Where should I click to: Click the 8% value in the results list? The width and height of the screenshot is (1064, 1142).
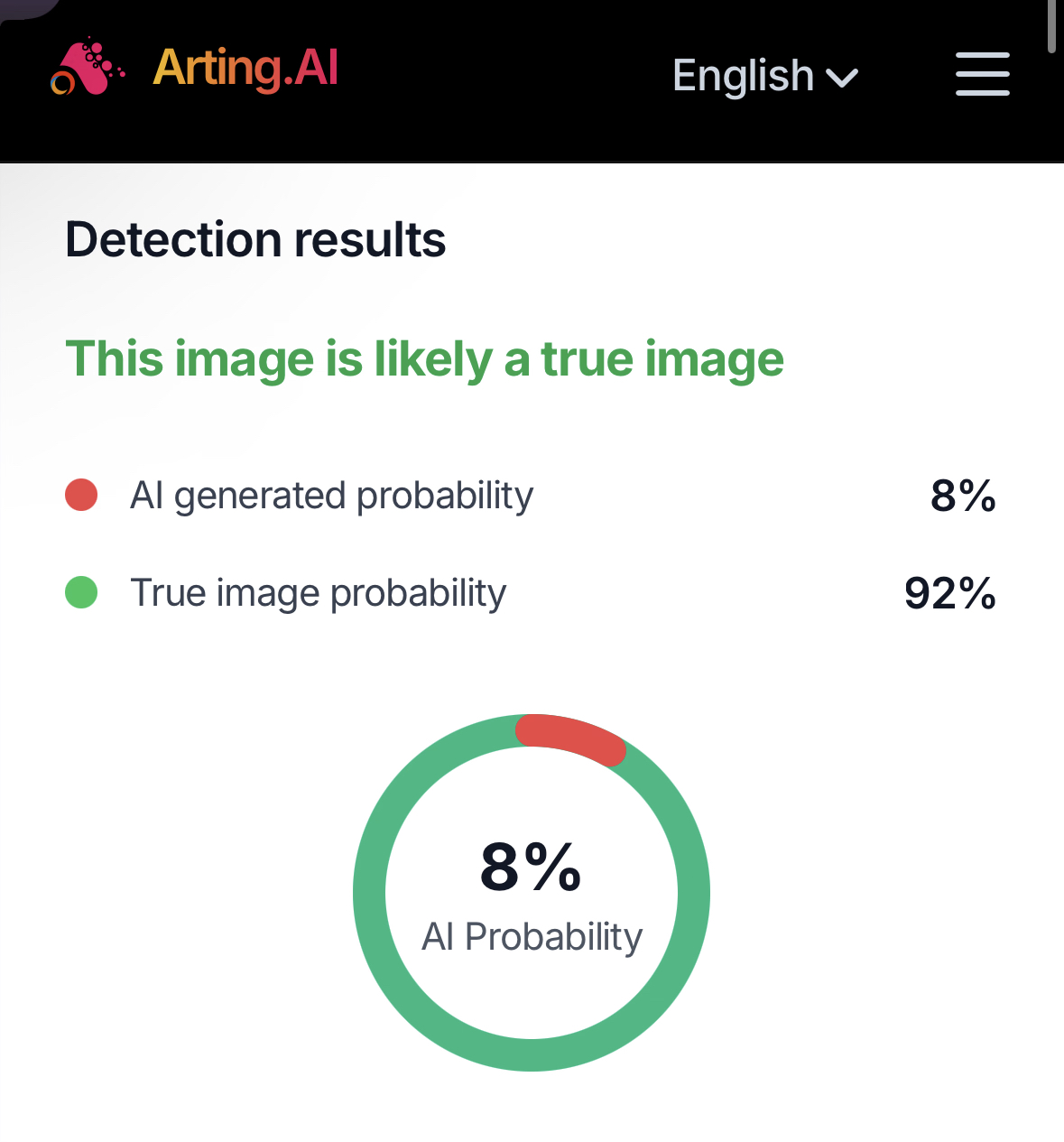point(962,496)
